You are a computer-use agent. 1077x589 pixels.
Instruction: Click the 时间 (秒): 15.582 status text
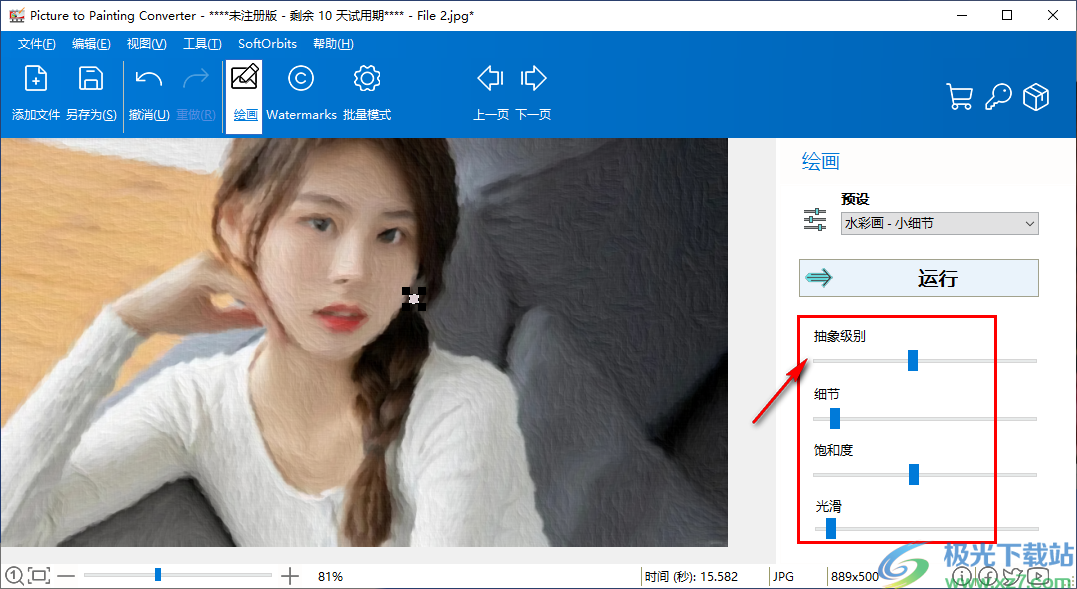[692, 576]
